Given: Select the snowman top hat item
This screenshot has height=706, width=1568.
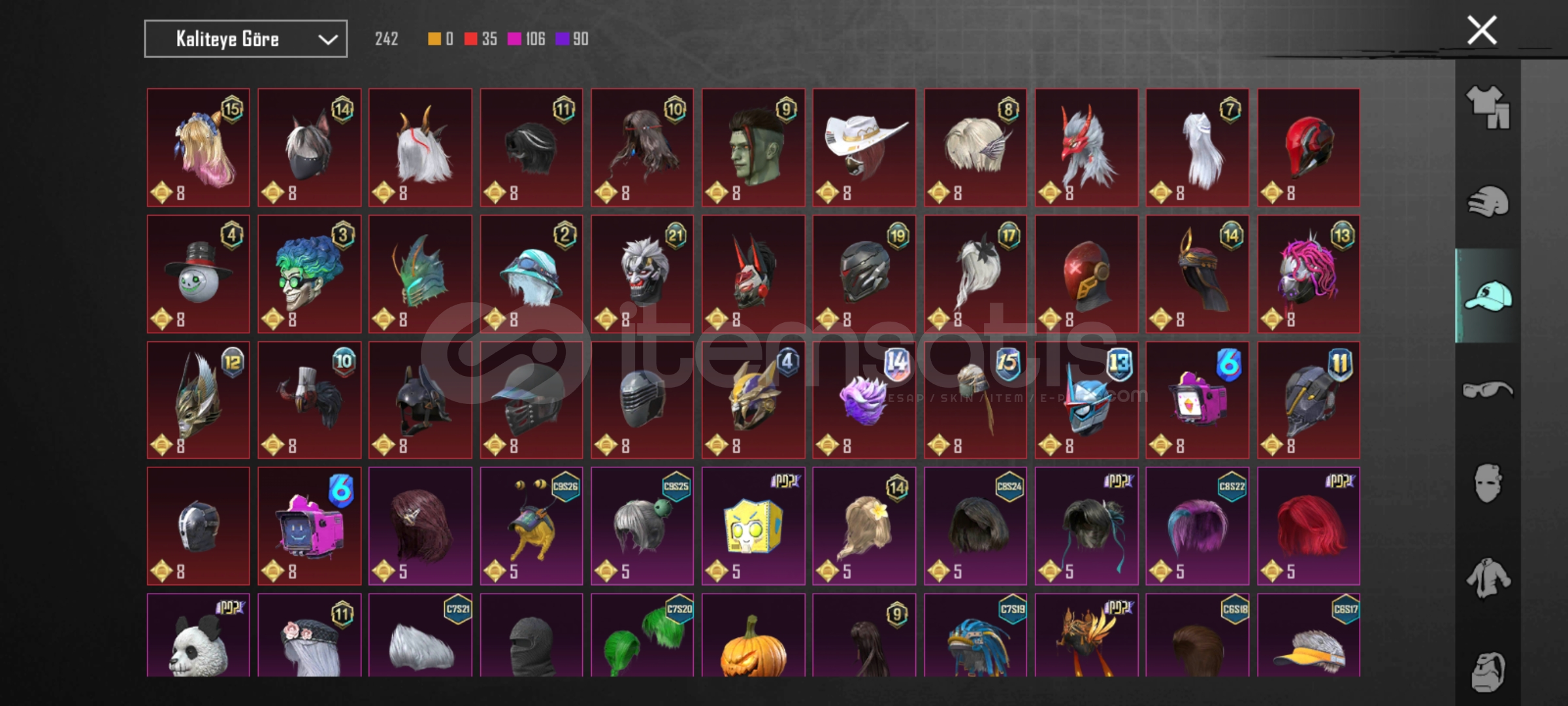Looking at the screenshot, I should [199, 275].
